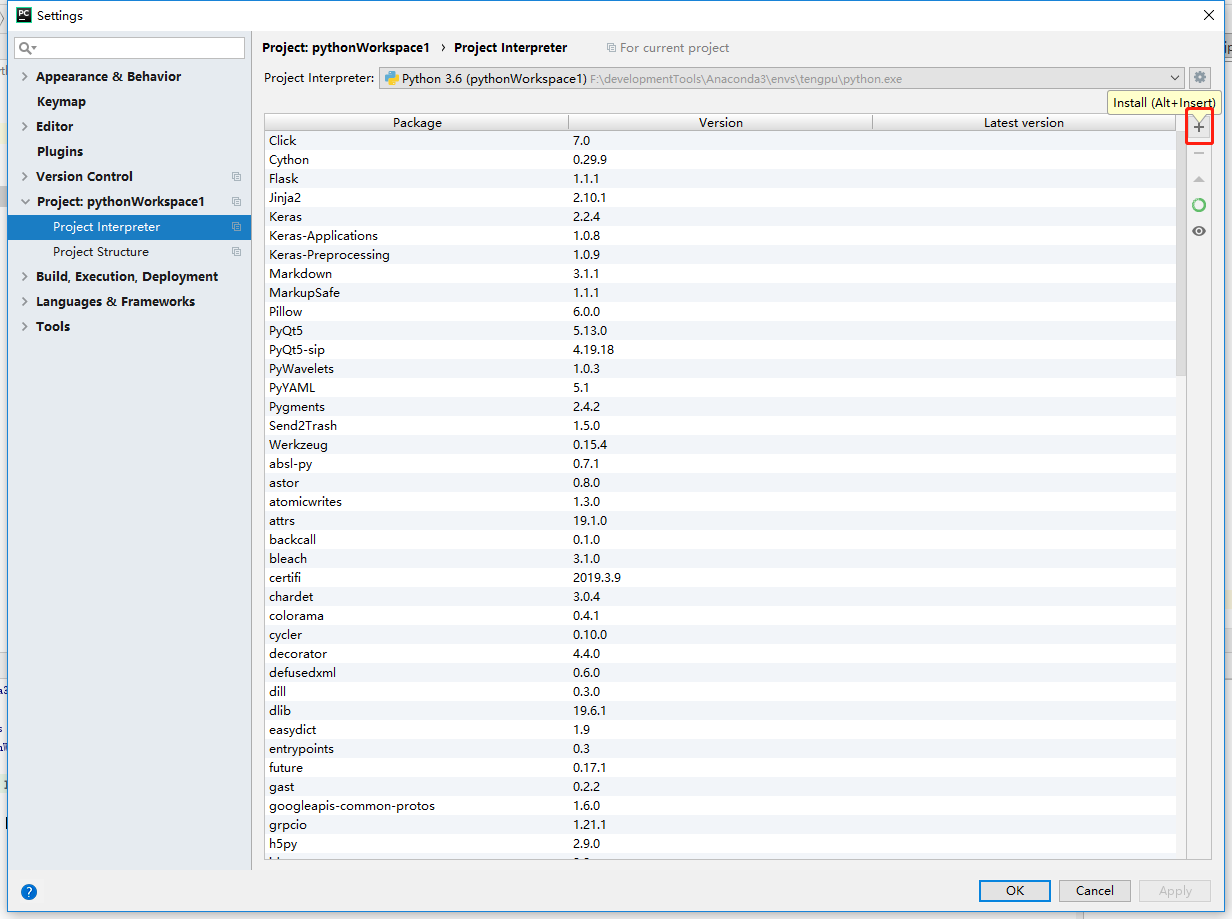Click the Apply button
Viewport: 1232px width, 919px height.
[x=1175, y=891]
